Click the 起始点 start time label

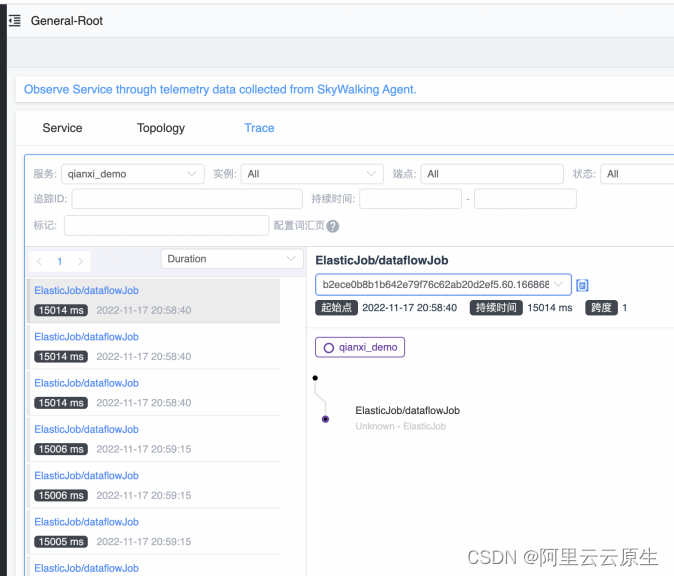[337, 308]
